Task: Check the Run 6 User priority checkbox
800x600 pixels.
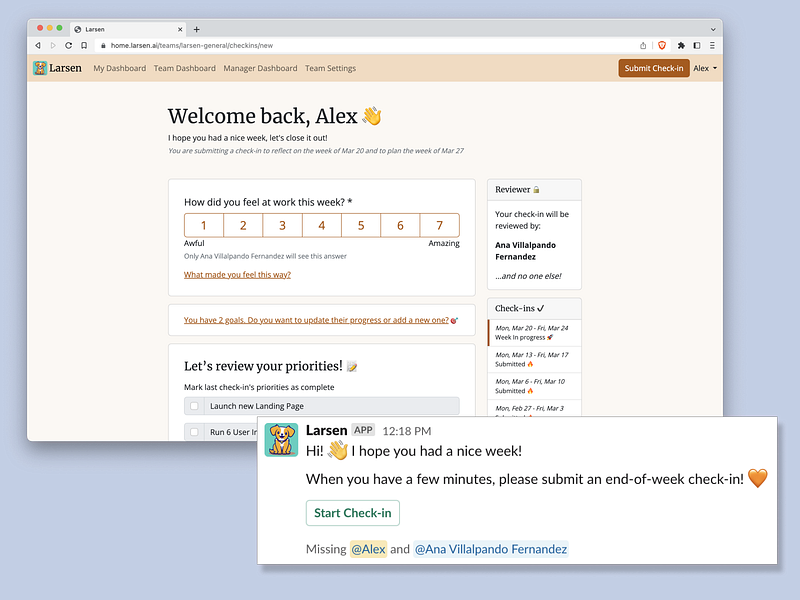Action: click(194, 432)
